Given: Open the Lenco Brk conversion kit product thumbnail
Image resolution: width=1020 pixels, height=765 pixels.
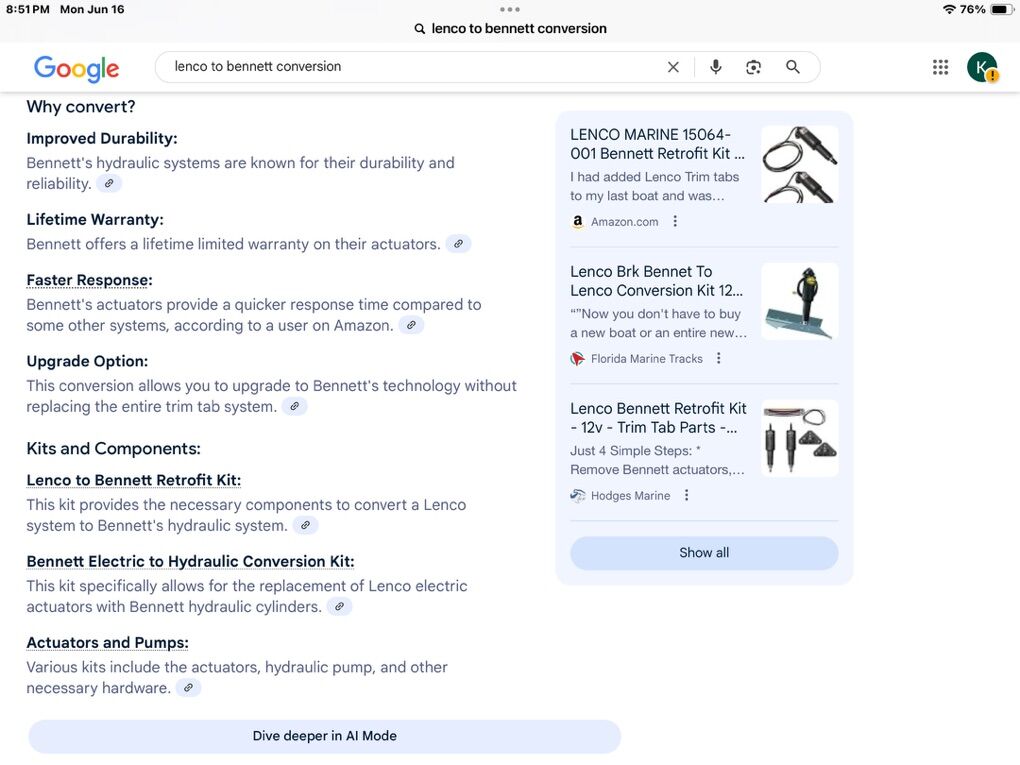Looking at the screenshot, I should [x=799, y=301].
